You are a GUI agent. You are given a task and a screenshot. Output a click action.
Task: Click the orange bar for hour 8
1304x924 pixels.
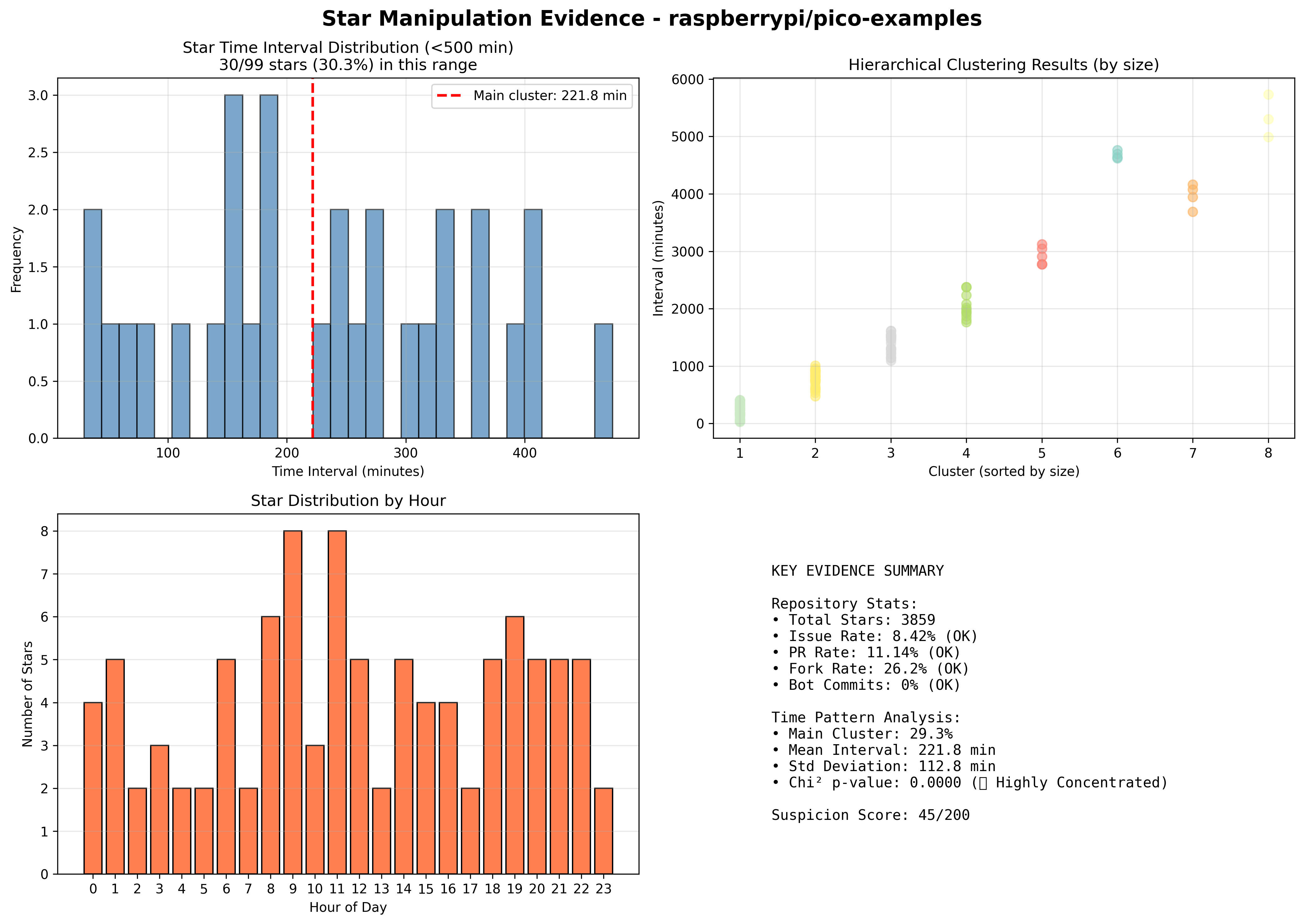270,745
